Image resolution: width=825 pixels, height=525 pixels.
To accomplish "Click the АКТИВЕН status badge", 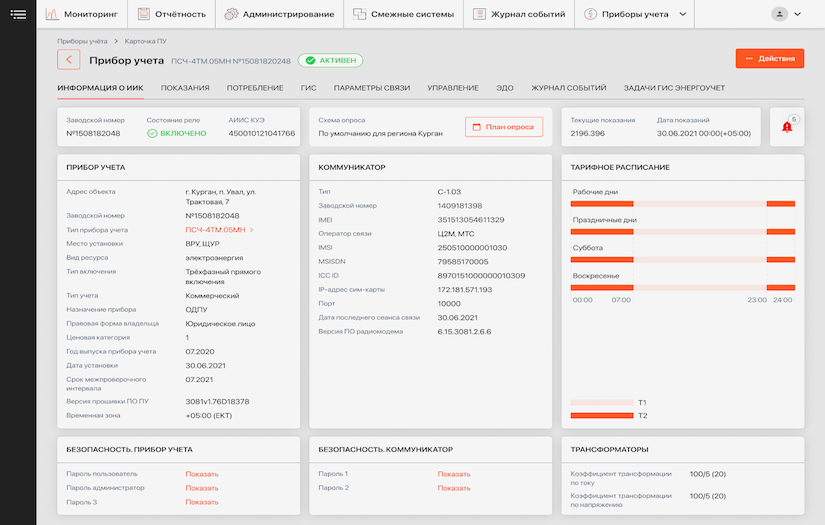I will click(x=330, y=60).
